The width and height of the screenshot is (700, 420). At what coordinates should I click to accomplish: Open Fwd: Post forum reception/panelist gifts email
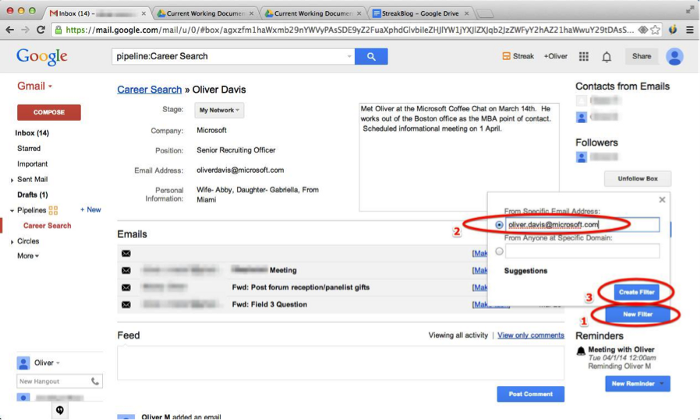300,287
